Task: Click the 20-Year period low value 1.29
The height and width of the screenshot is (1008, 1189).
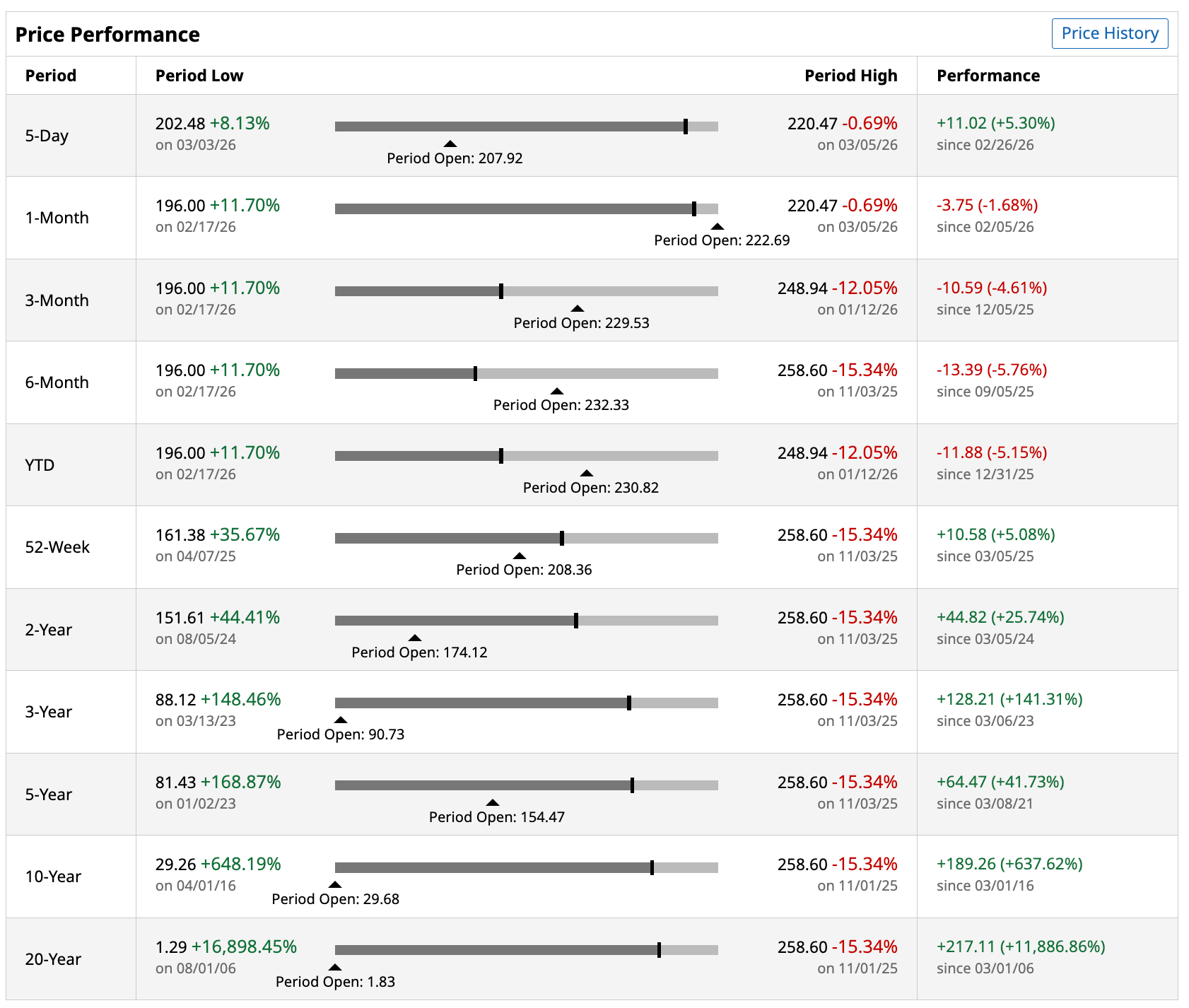Action: pyautogui.click(x=171, y=947)
